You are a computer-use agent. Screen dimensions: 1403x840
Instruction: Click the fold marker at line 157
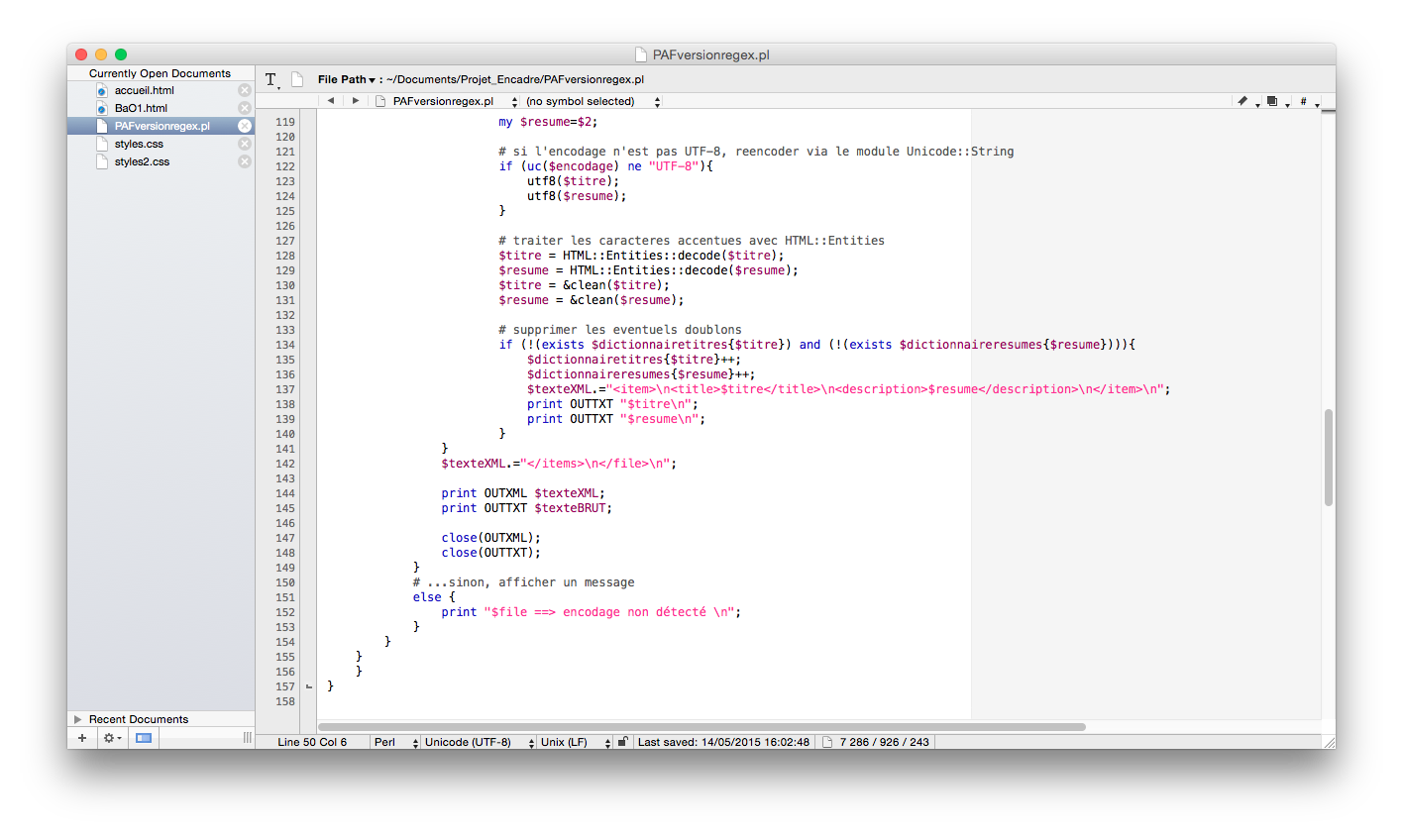(x=308, y=686)
